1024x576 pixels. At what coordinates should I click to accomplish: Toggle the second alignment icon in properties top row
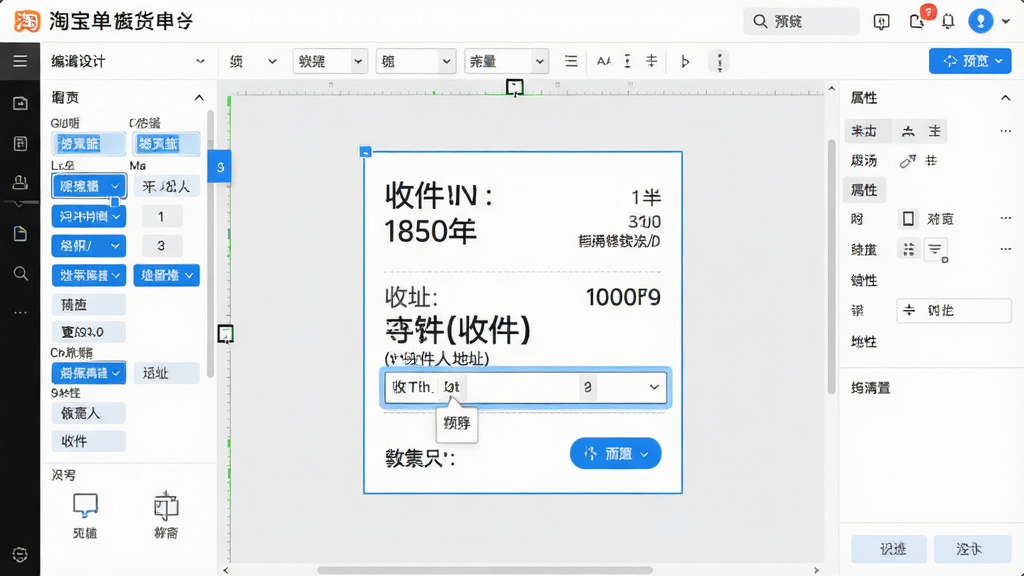[x=935, y=131]
